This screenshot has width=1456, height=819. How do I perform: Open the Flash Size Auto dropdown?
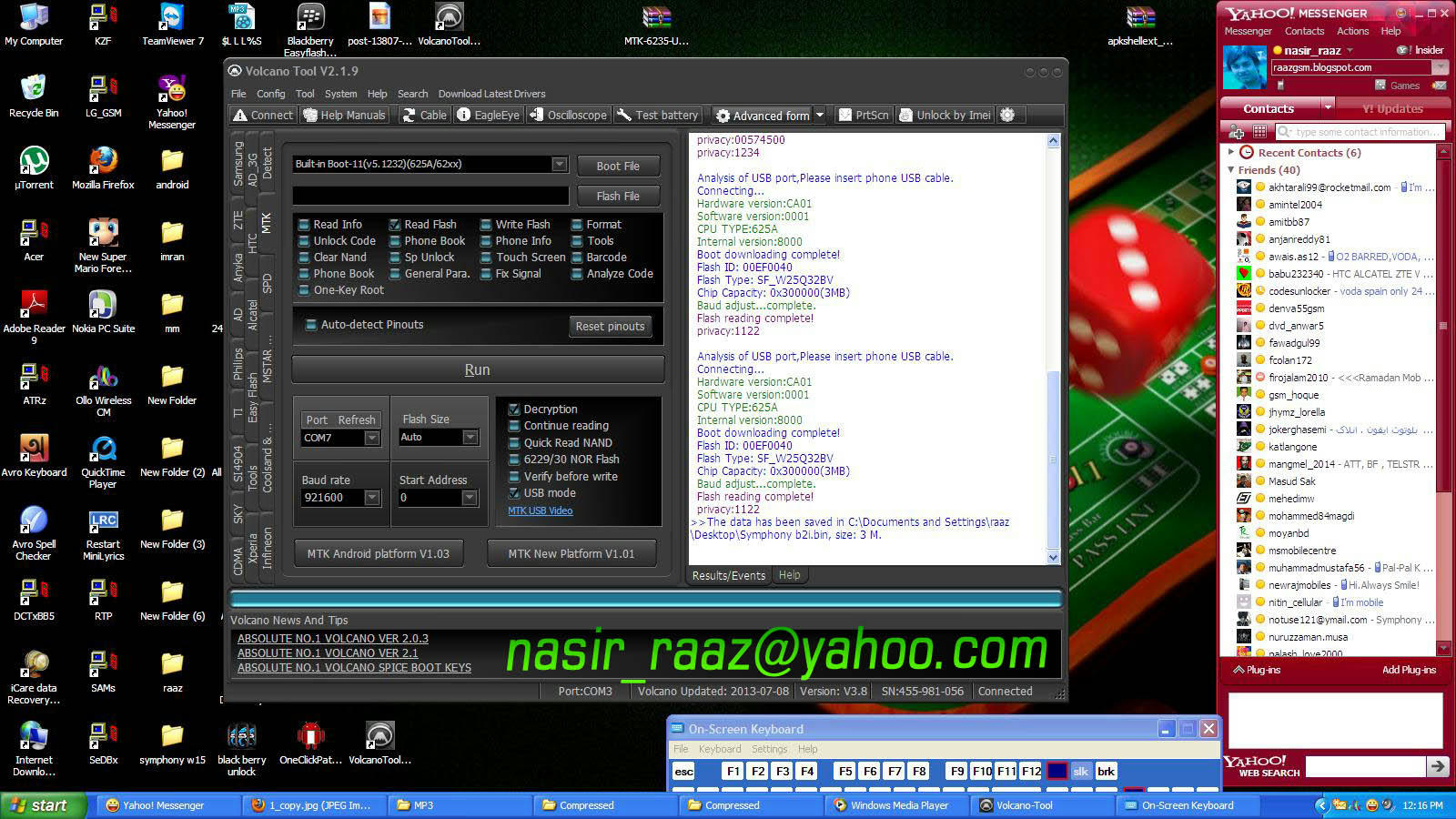(470, 438)
